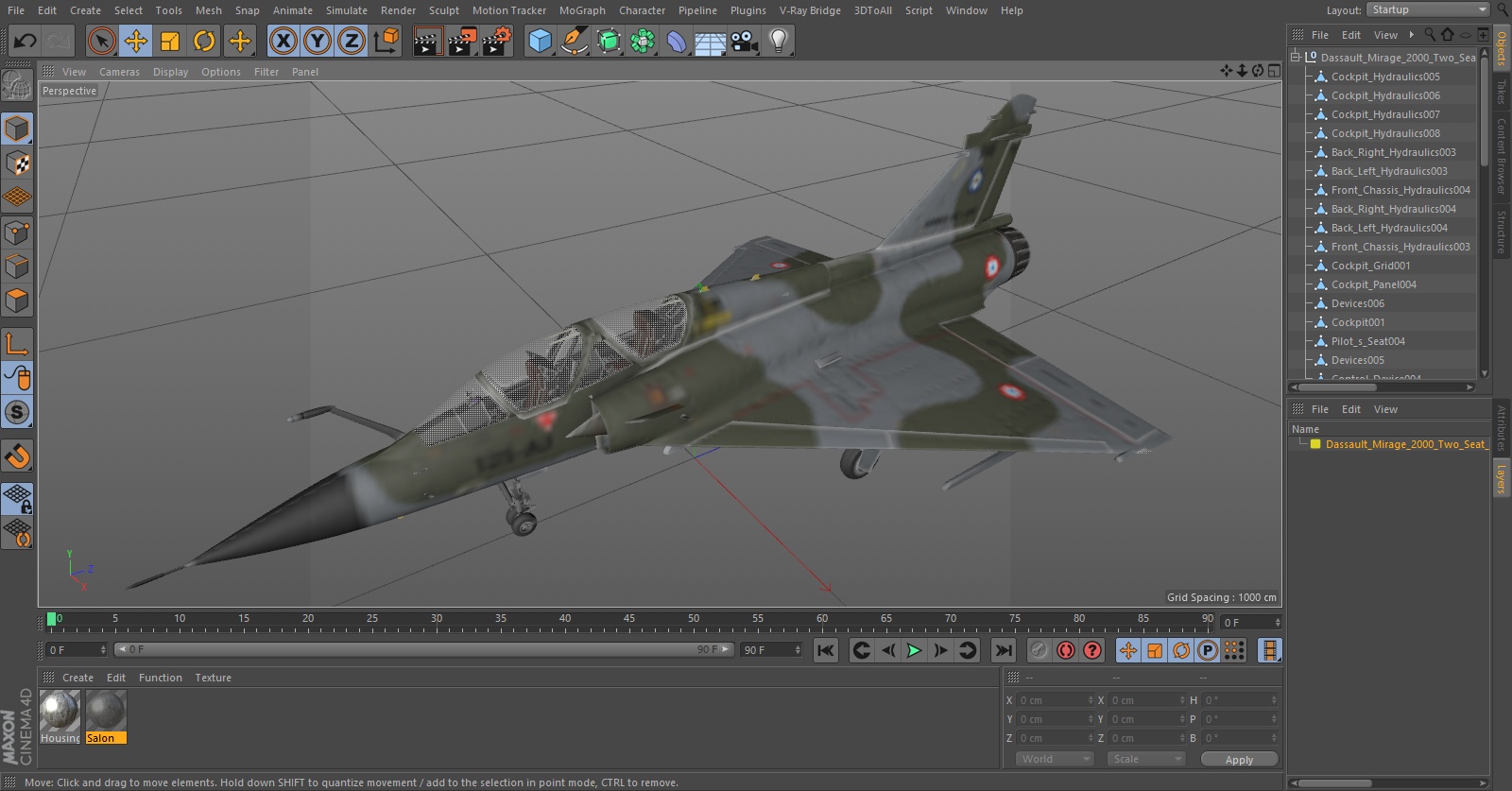Toggle parameter keyframe recording P icon
This screenshot has width=1512, height=791.
1208,650
